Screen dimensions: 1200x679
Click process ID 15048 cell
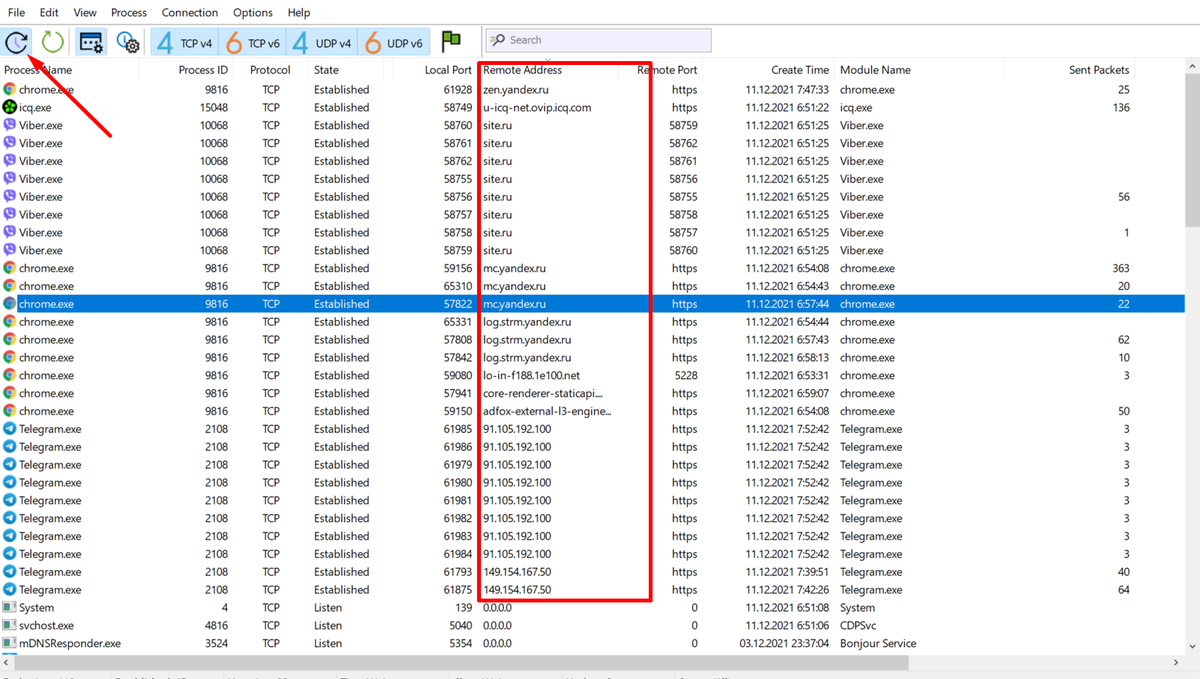pos(213,107)
